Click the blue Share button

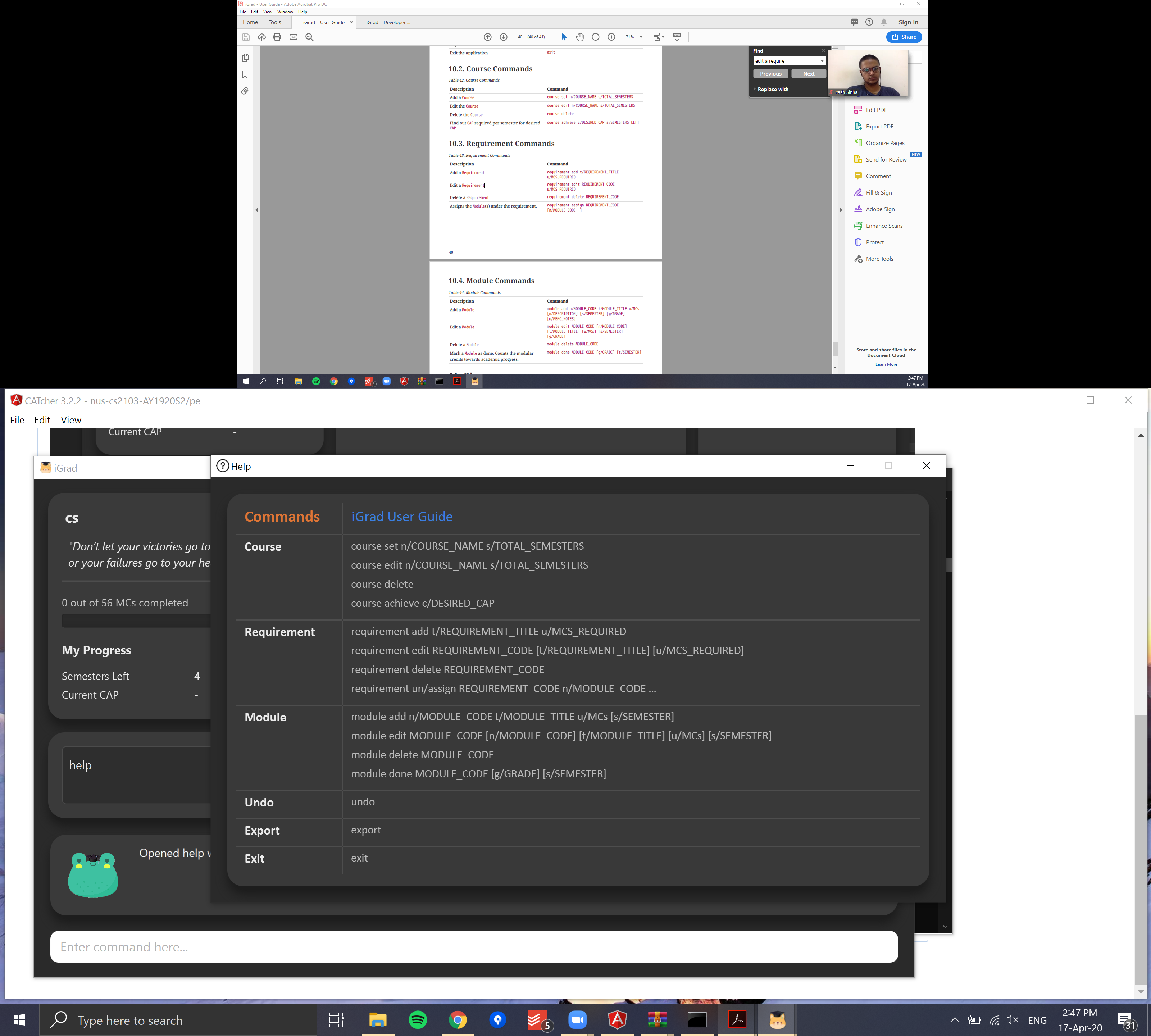[904, 37]
